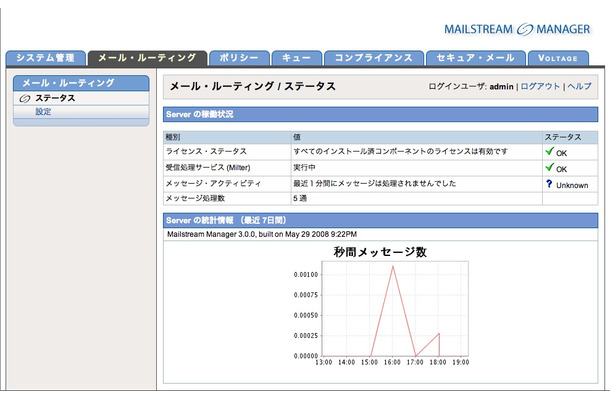This screenshot has width=610, height=400.
Task: Click the 0.00100 y-axis label
Action: [306, 275]
